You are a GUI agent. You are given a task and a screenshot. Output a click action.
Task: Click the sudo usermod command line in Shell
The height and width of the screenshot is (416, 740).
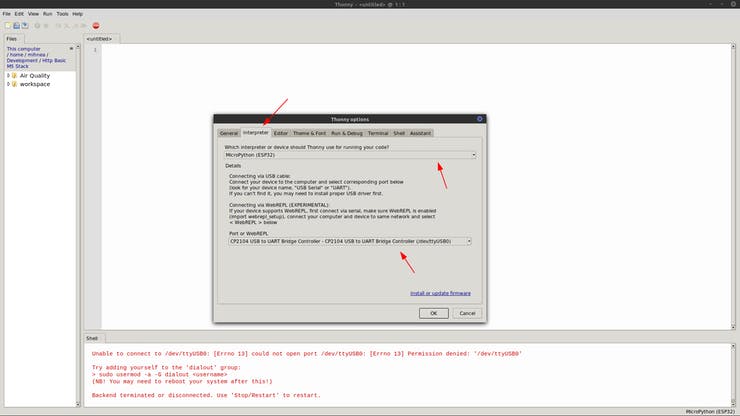click(160, 374)
